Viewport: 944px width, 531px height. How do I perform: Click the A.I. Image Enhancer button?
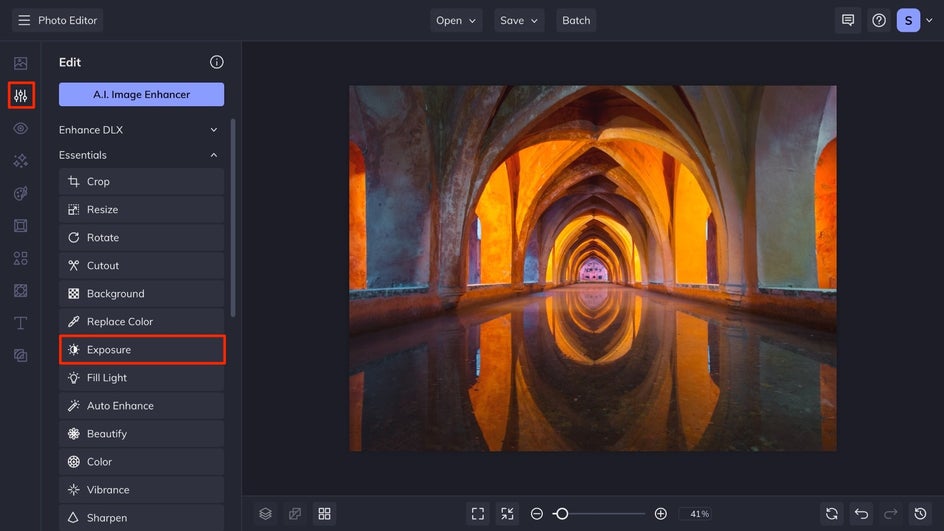(142, 94)
